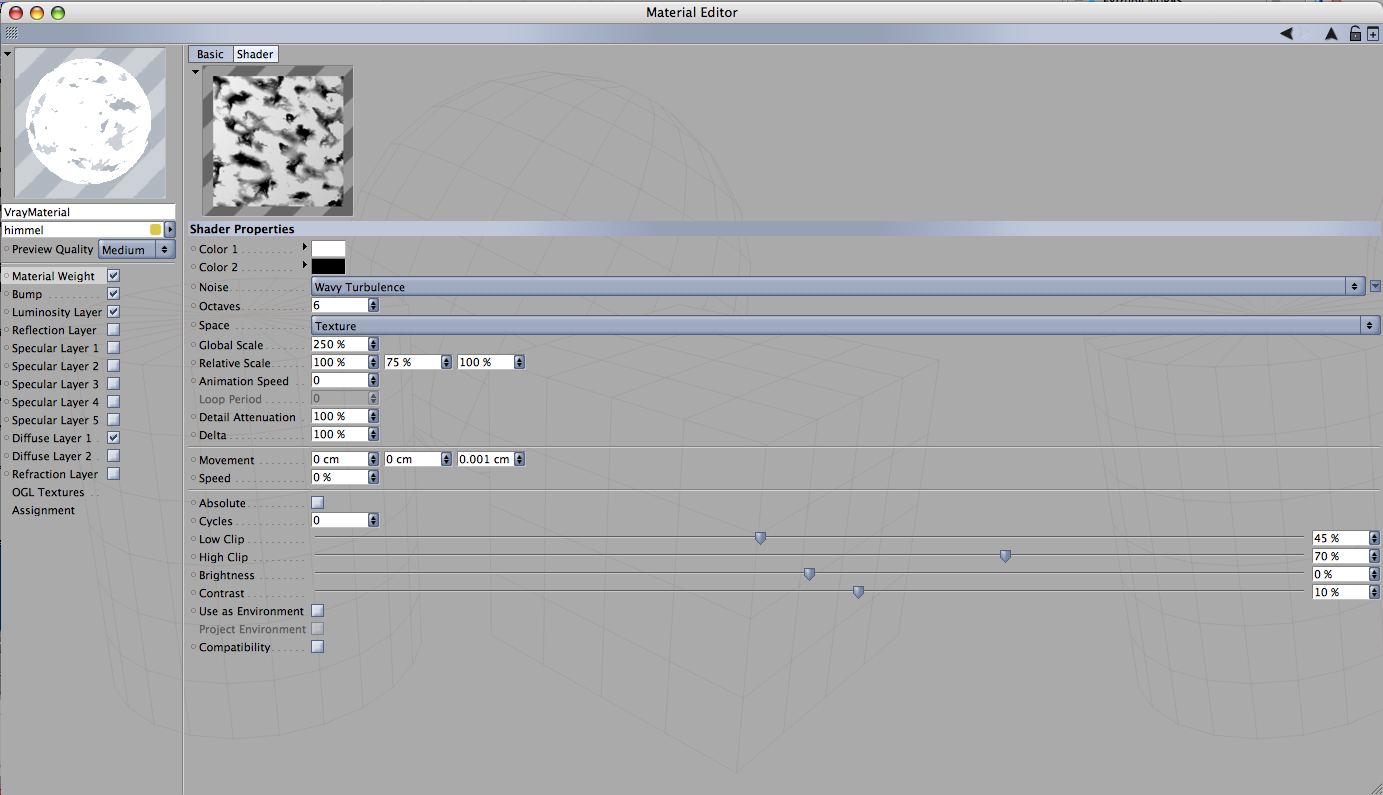
Task: Click the arrow button next to himmel field
Action: click(x=170, y=230)
